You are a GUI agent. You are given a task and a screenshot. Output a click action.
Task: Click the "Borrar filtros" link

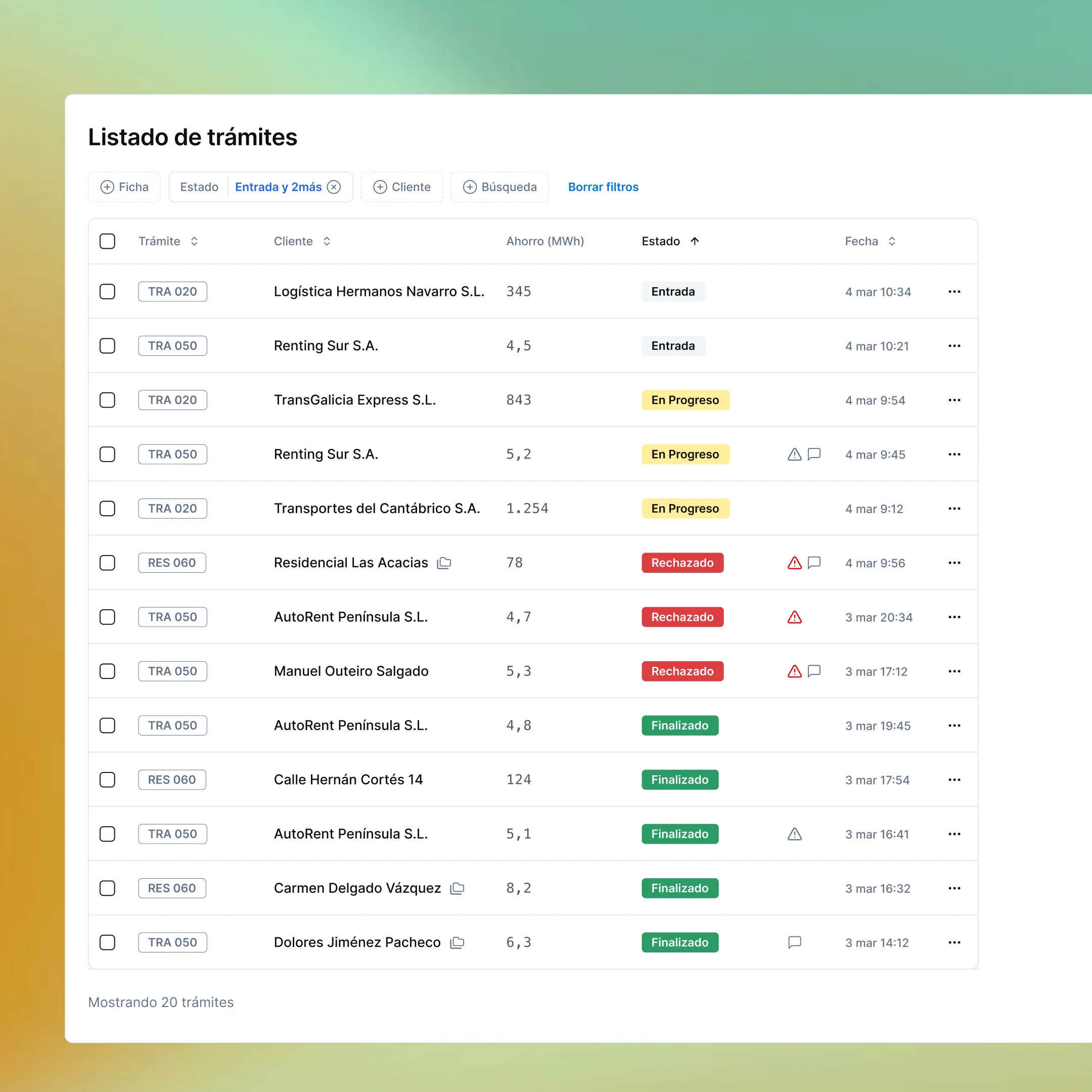click(x=603, y=187)
